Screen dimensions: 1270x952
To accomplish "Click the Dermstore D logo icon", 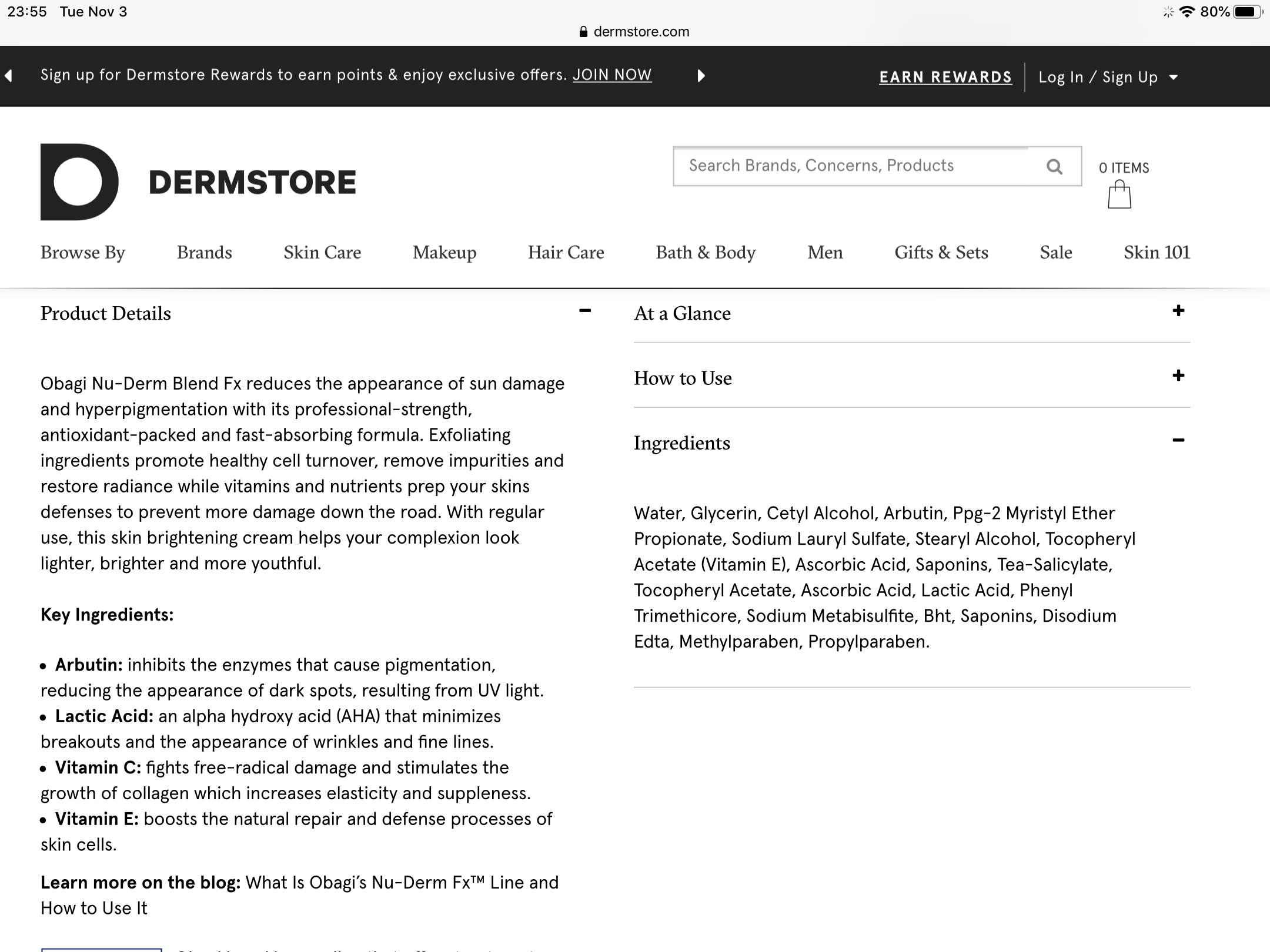I will 79,182.
